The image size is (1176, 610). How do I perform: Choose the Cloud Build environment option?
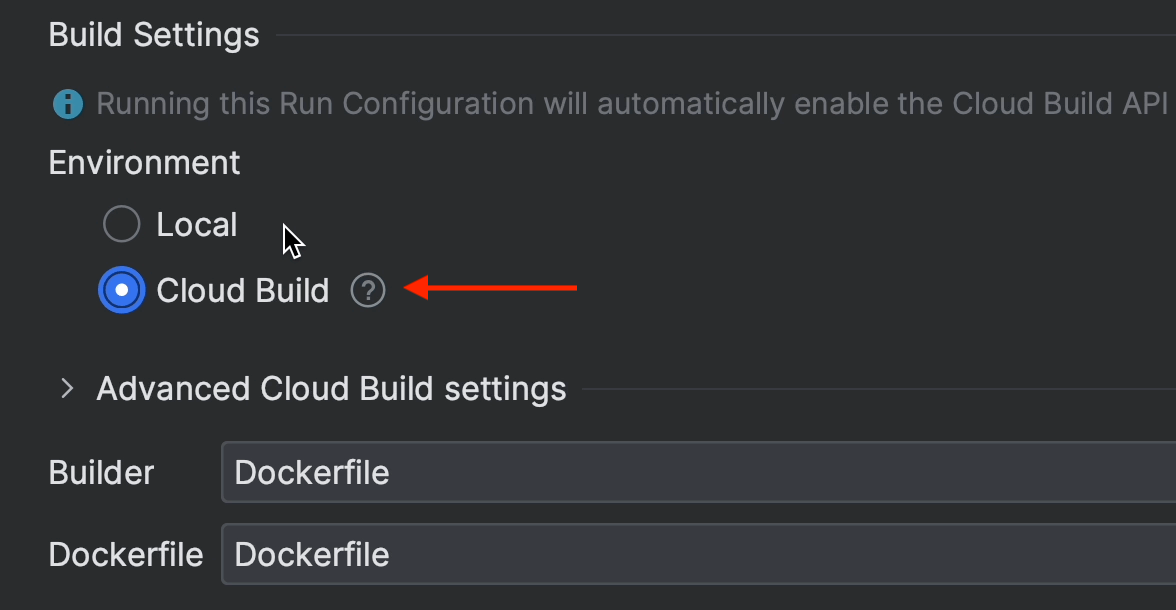(121, 290)
